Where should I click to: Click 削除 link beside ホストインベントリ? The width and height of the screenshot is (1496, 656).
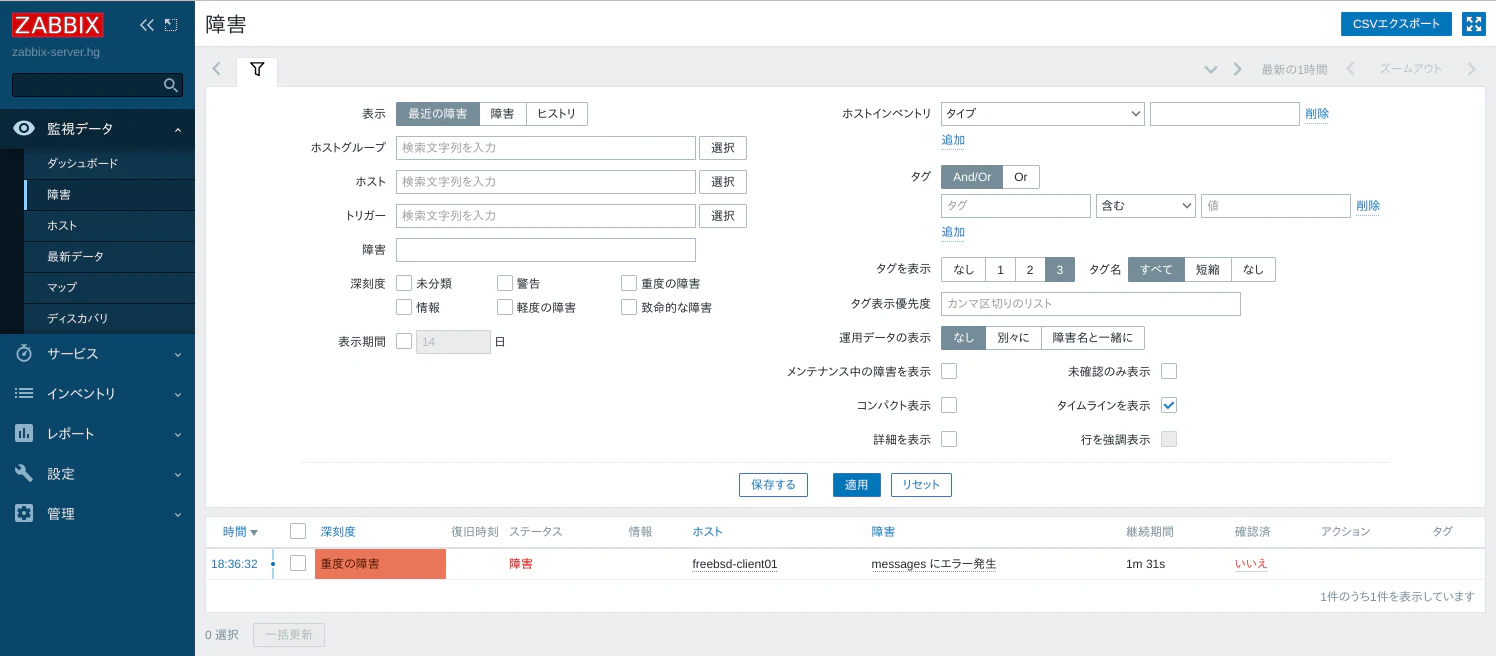(1317, 114)
